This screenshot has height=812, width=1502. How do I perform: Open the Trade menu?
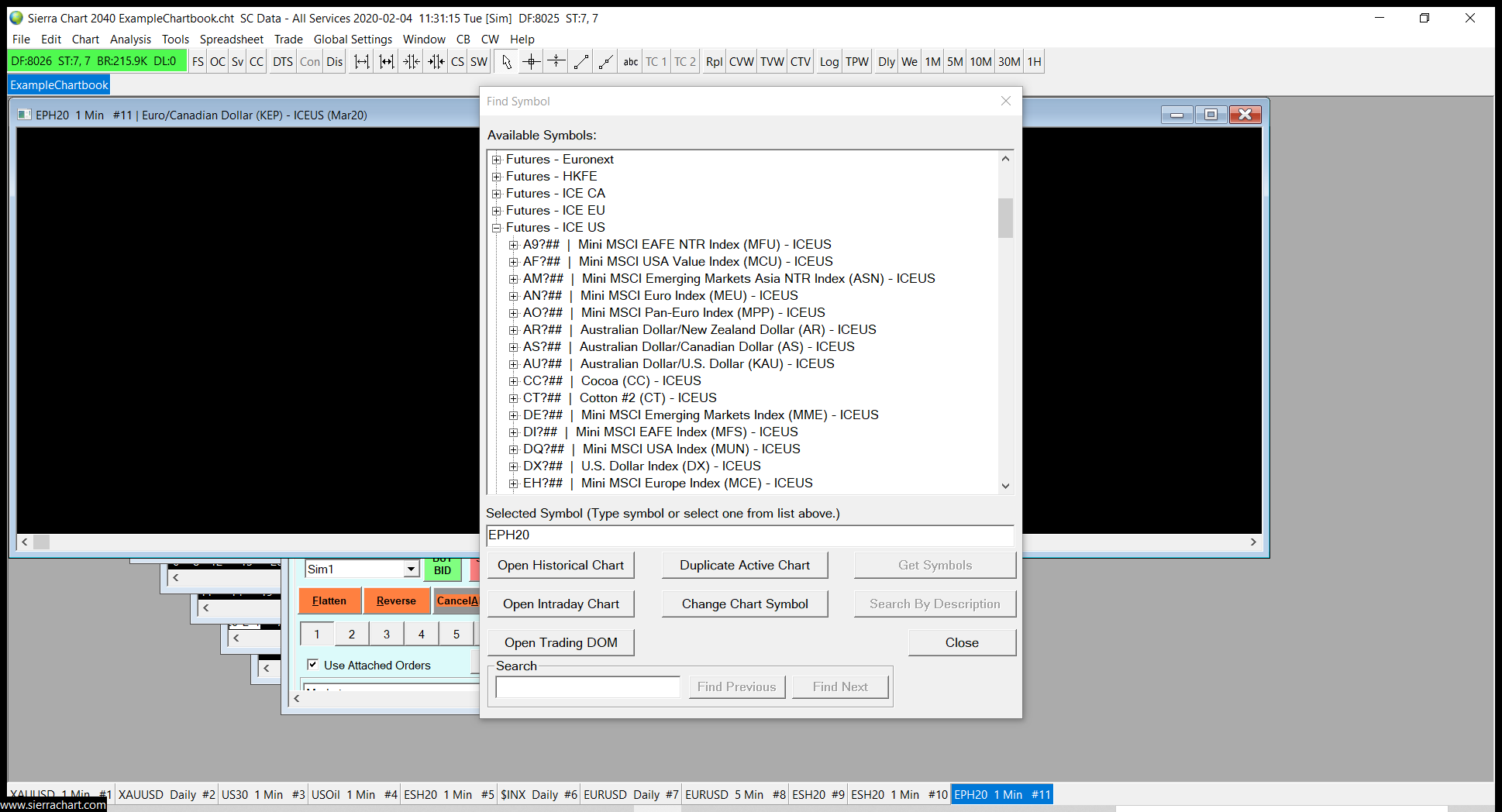pos(288,40)
